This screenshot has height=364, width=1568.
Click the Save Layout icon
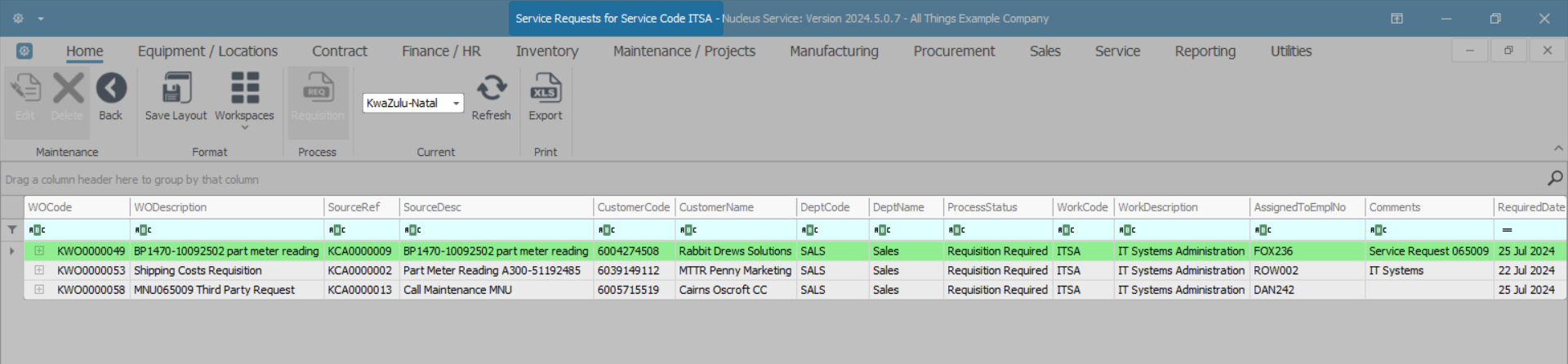(176, 88)
